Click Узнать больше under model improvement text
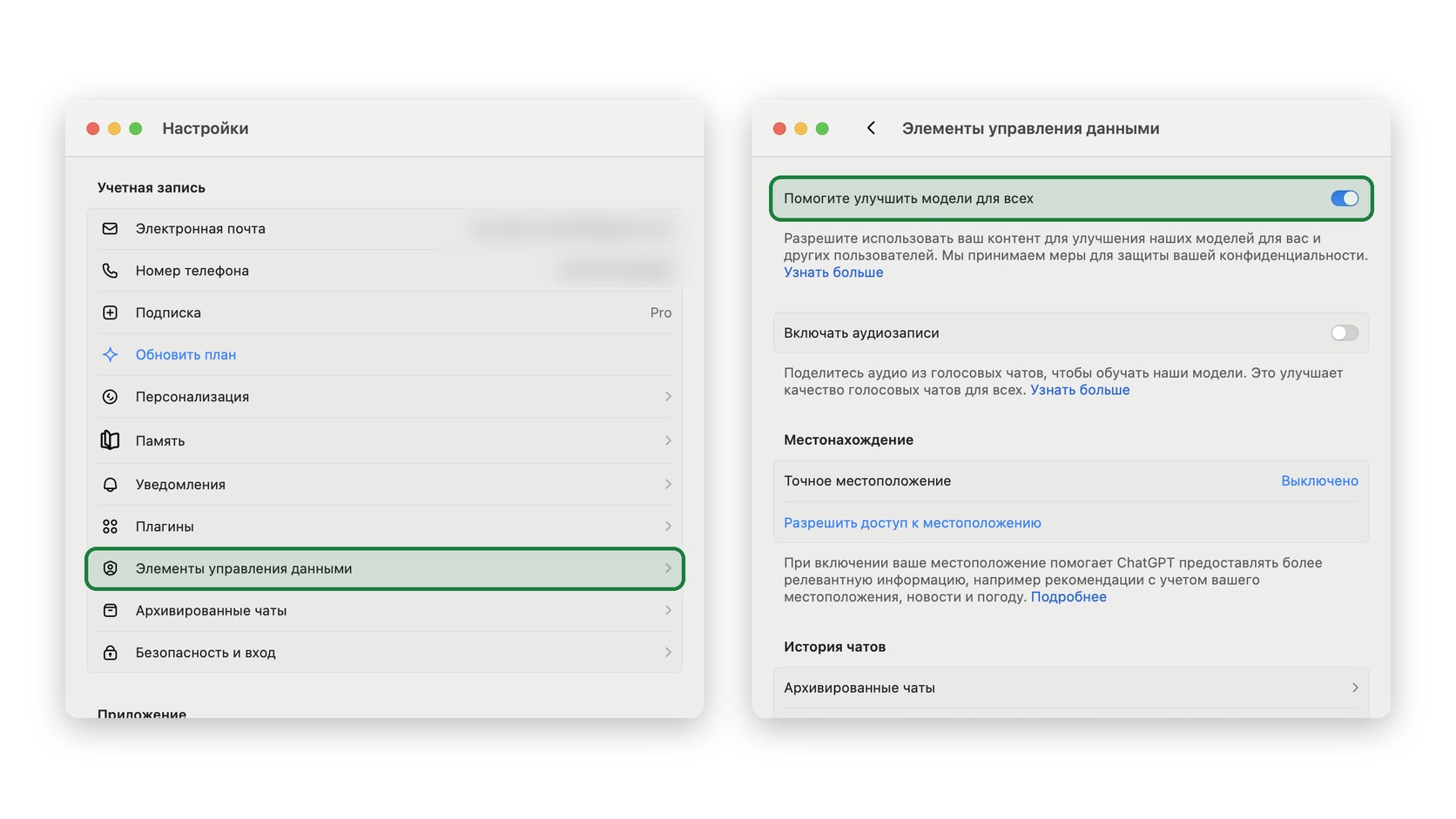Image resolution: width=1456 pixels, height=819 pixels. 833,272
